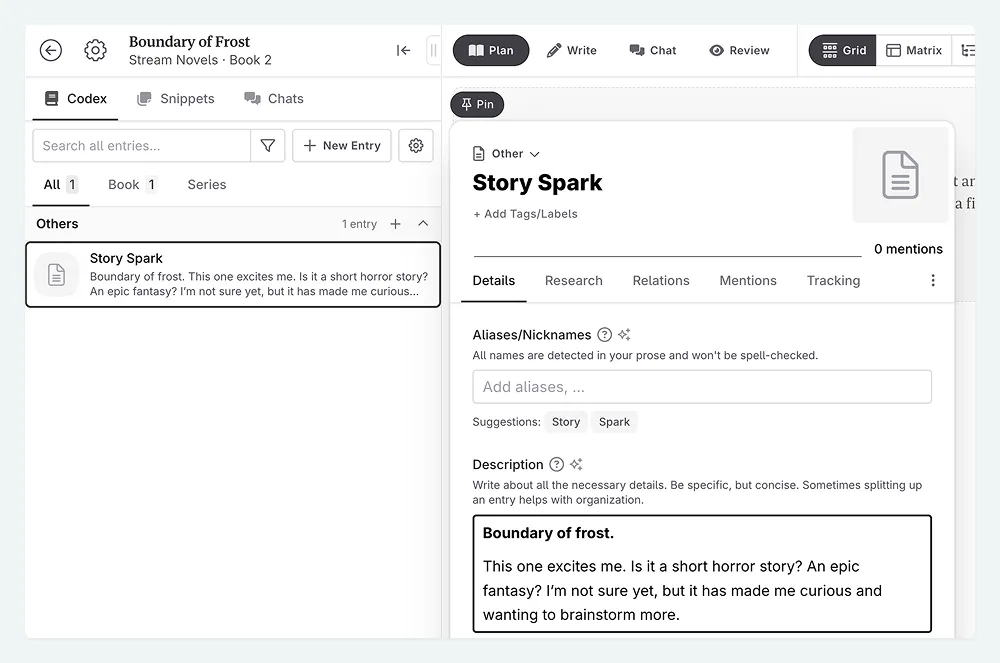1000x663 pixels.
Task: Open the Relations tab
Action: click(x=661, y=281)
